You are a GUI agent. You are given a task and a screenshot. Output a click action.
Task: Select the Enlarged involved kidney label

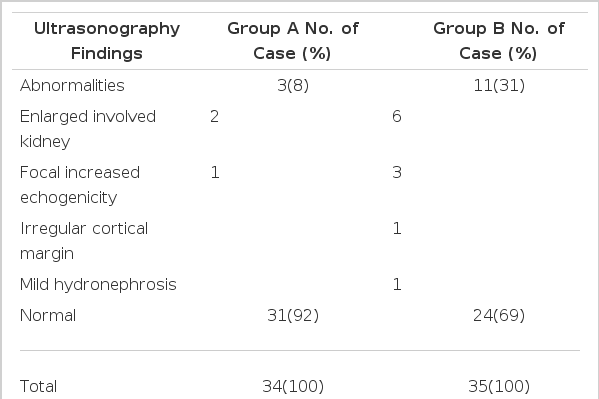tap(88, 129)
